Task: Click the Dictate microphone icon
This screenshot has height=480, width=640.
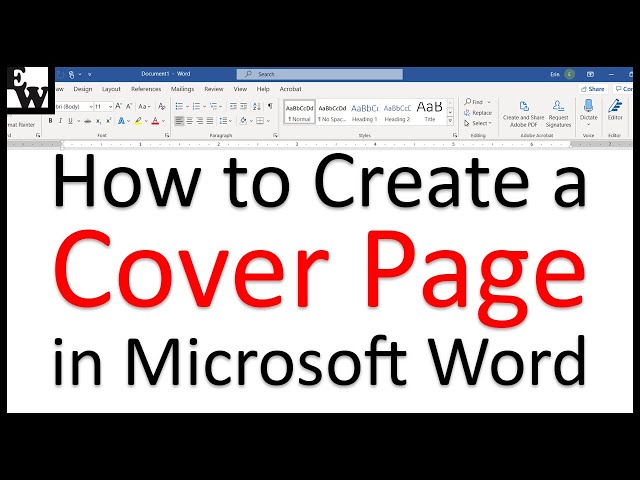Action: click(588, 106)
